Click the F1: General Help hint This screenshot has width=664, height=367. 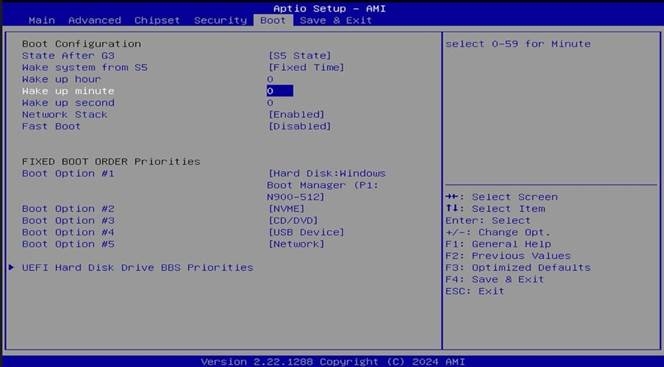click(498, 244)
